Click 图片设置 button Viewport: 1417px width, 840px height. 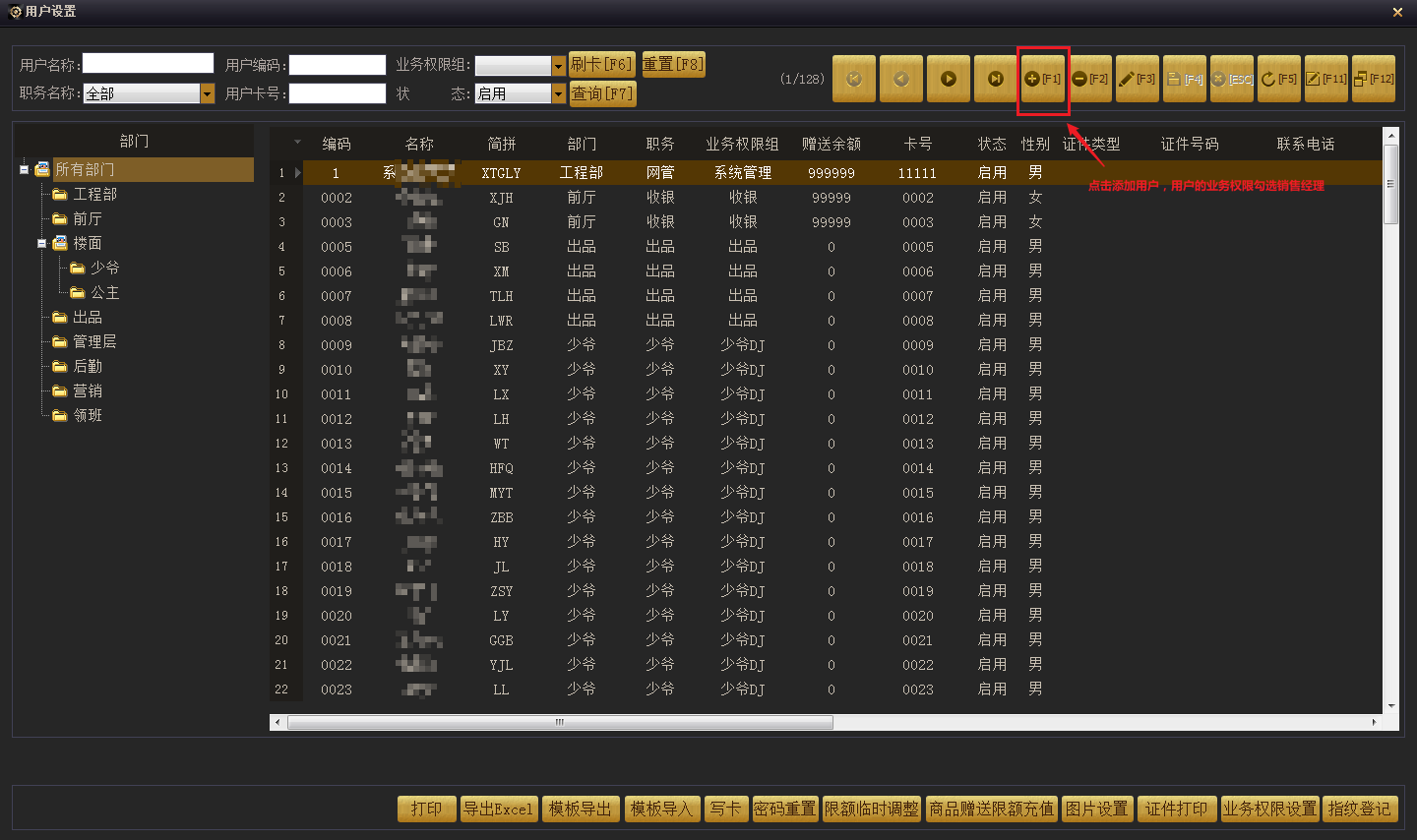point(1097,809)
